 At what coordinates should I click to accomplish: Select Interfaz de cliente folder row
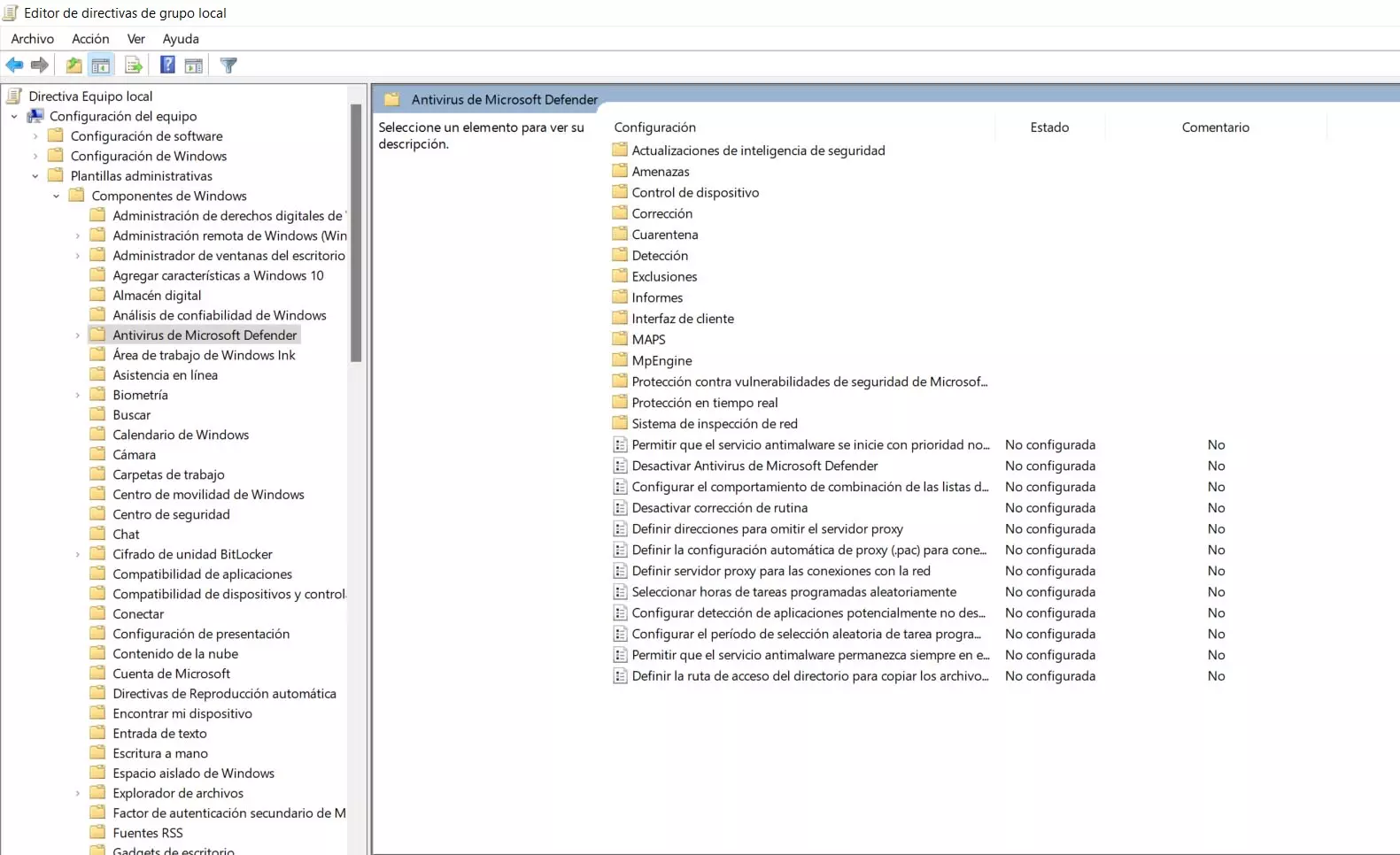[x=683, y=319]
